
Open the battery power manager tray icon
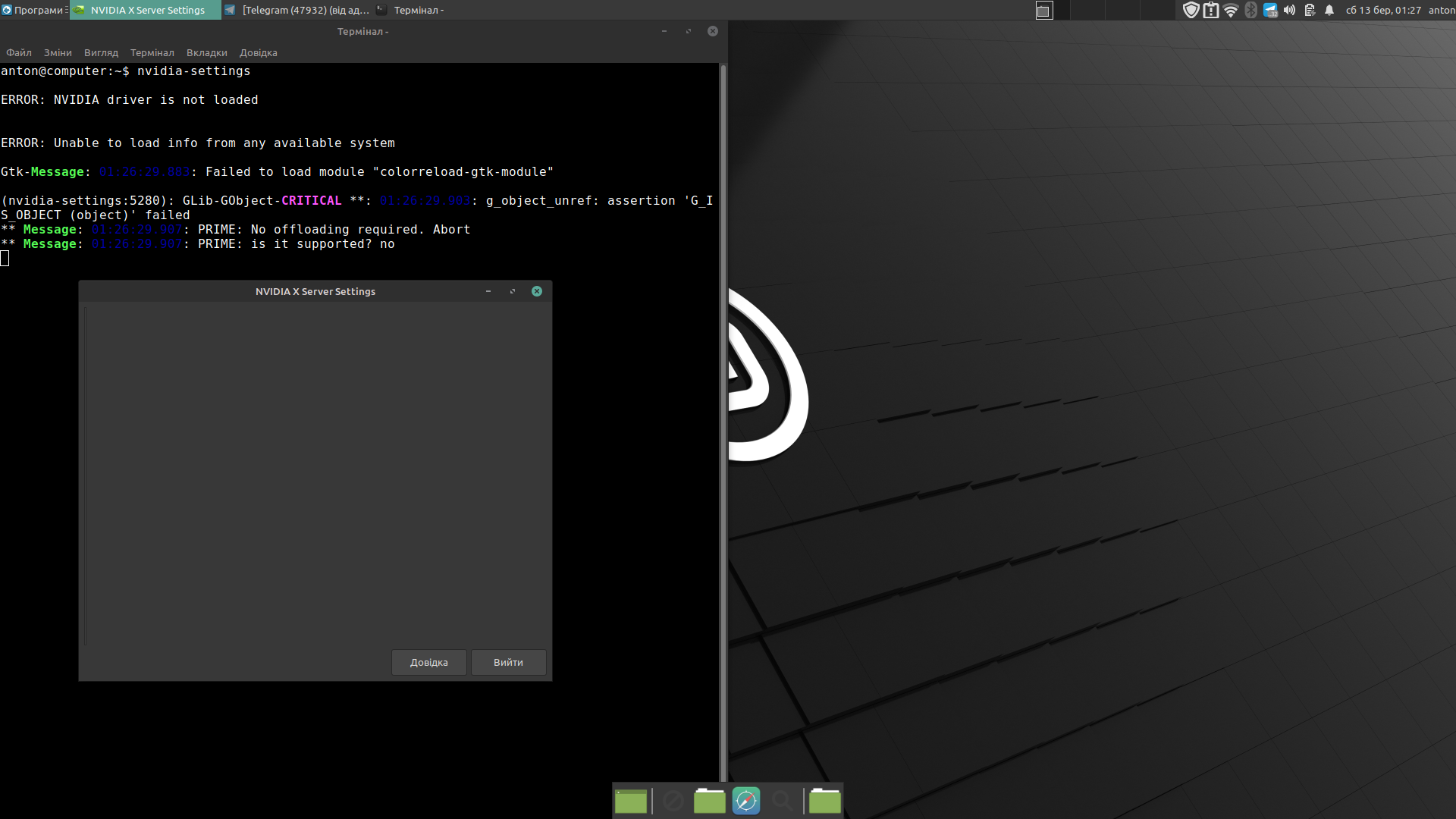click(1310, 10)
